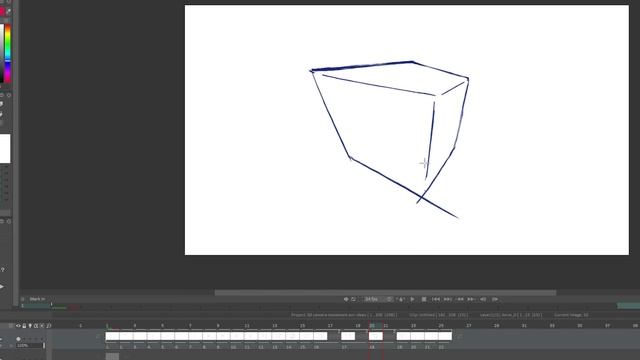The width and height of the screenshot is (640, 360).
Task: Select the first frame cell in timeline
Action: click(x=112, y=336)
